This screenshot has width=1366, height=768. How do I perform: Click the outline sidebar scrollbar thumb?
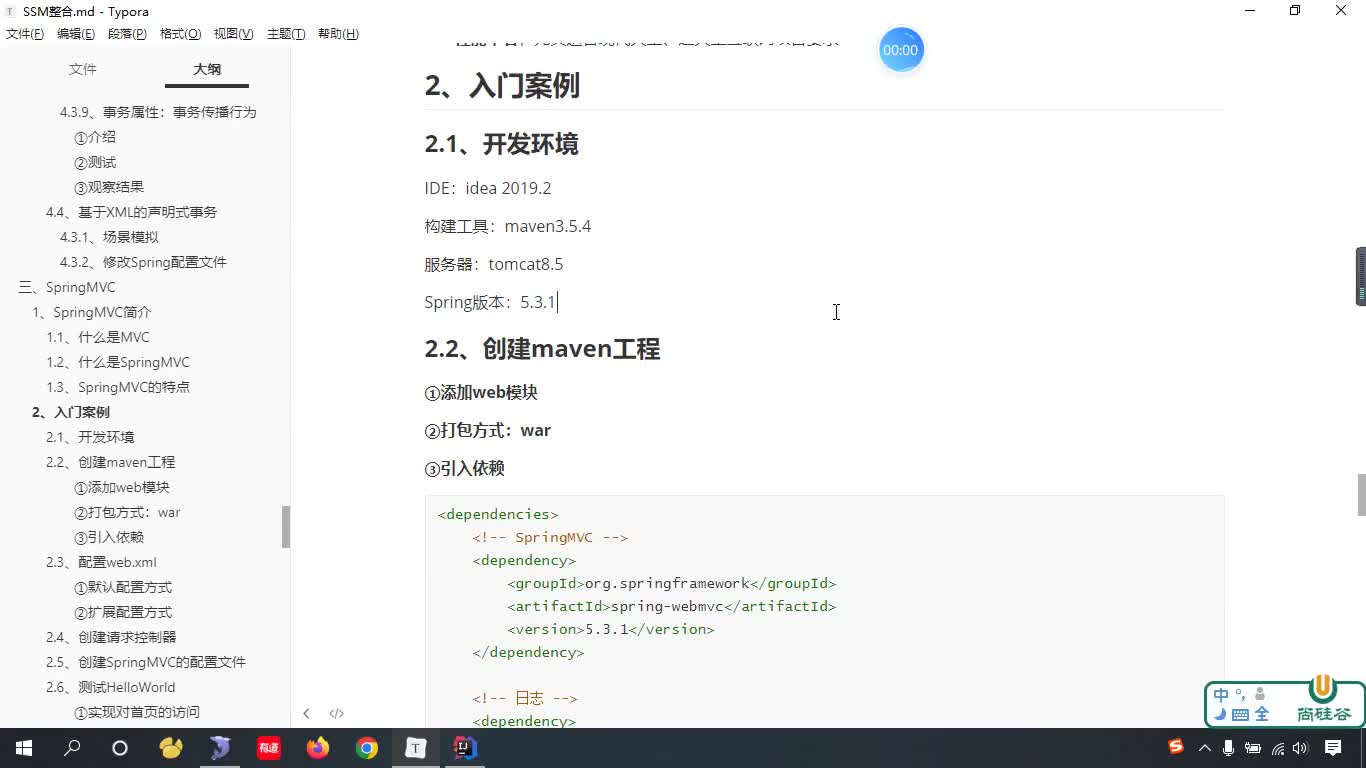click(286, 526)
